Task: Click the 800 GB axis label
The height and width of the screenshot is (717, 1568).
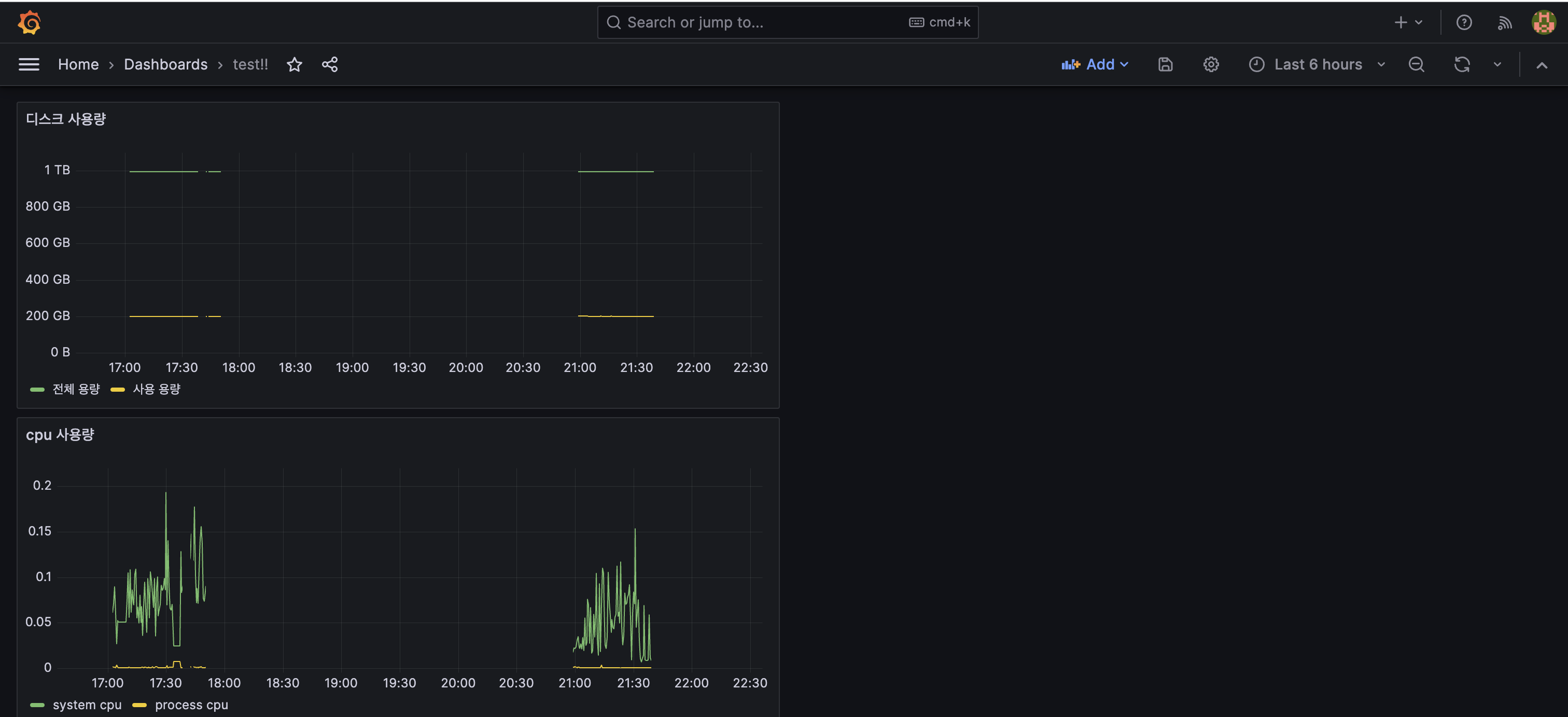Action: [x=48, y=206]
